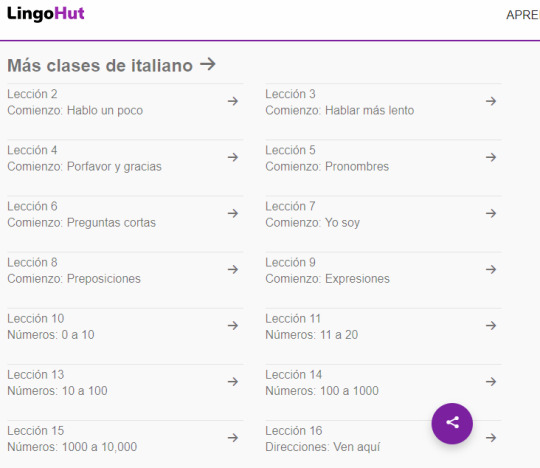
Task: Click the Lección 7 title text
Action: [290, 206]
